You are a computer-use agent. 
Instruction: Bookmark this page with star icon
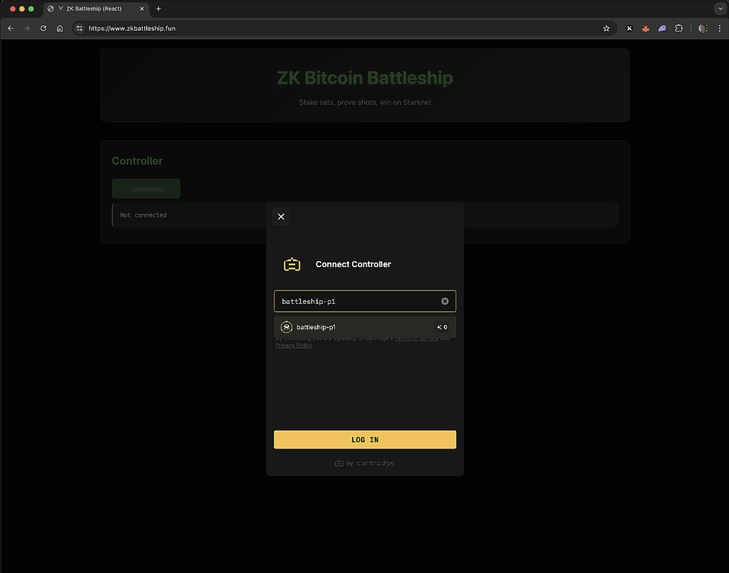(x=606, y=28)
